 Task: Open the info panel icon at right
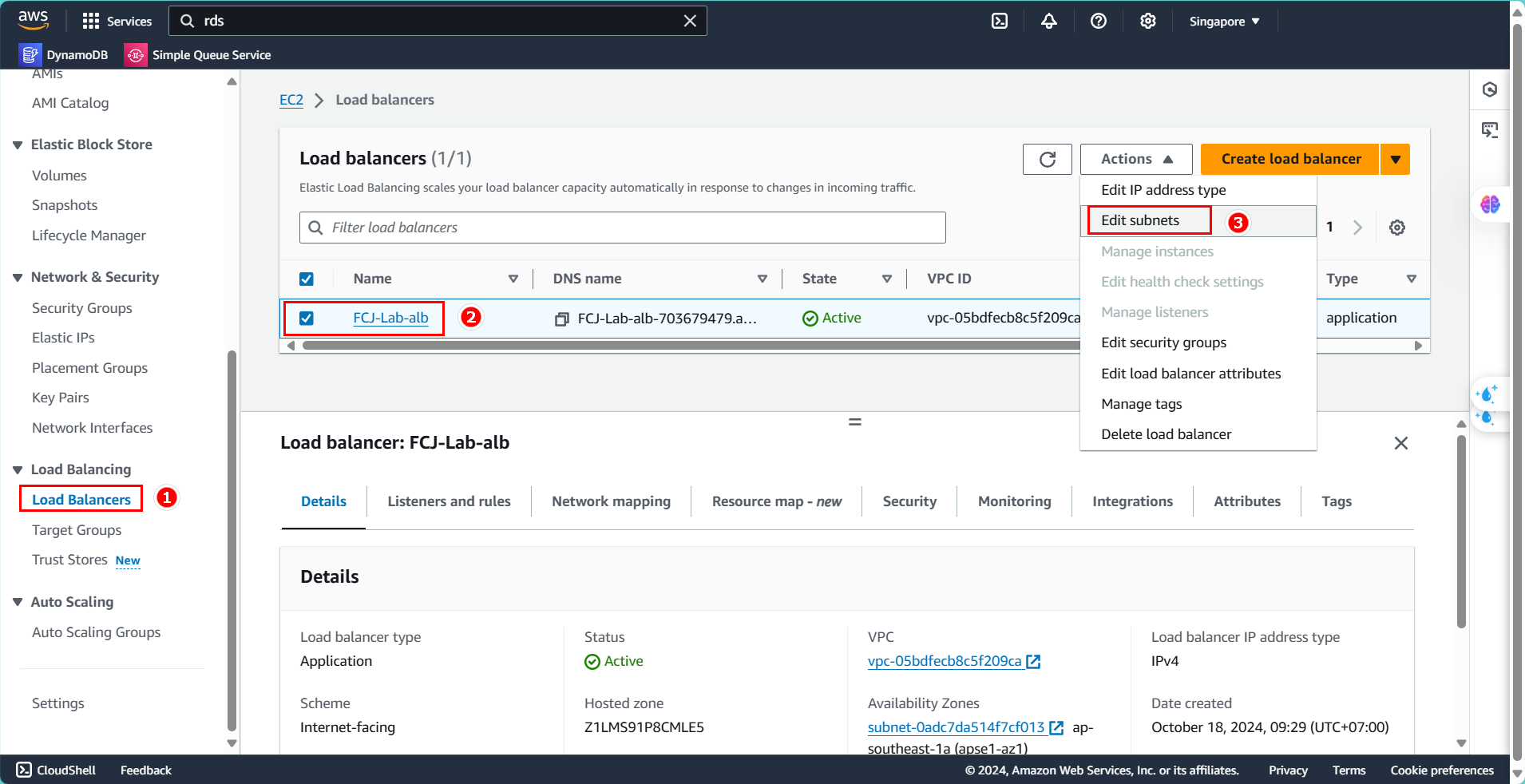coord(1490,89)
